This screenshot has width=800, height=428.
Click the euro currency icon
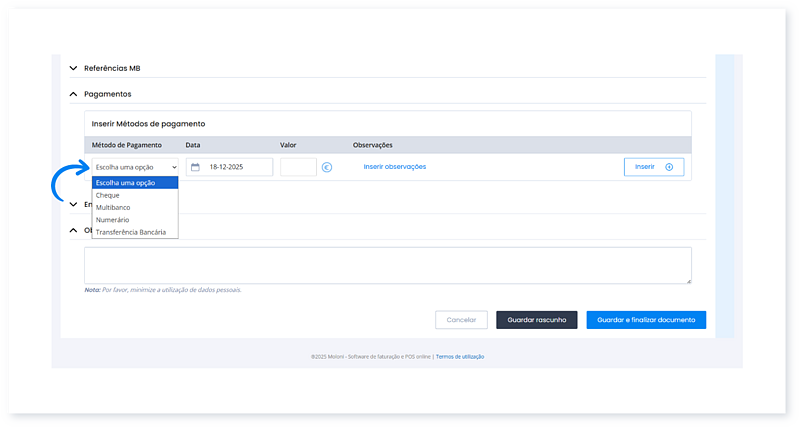(x=327, y=167)
